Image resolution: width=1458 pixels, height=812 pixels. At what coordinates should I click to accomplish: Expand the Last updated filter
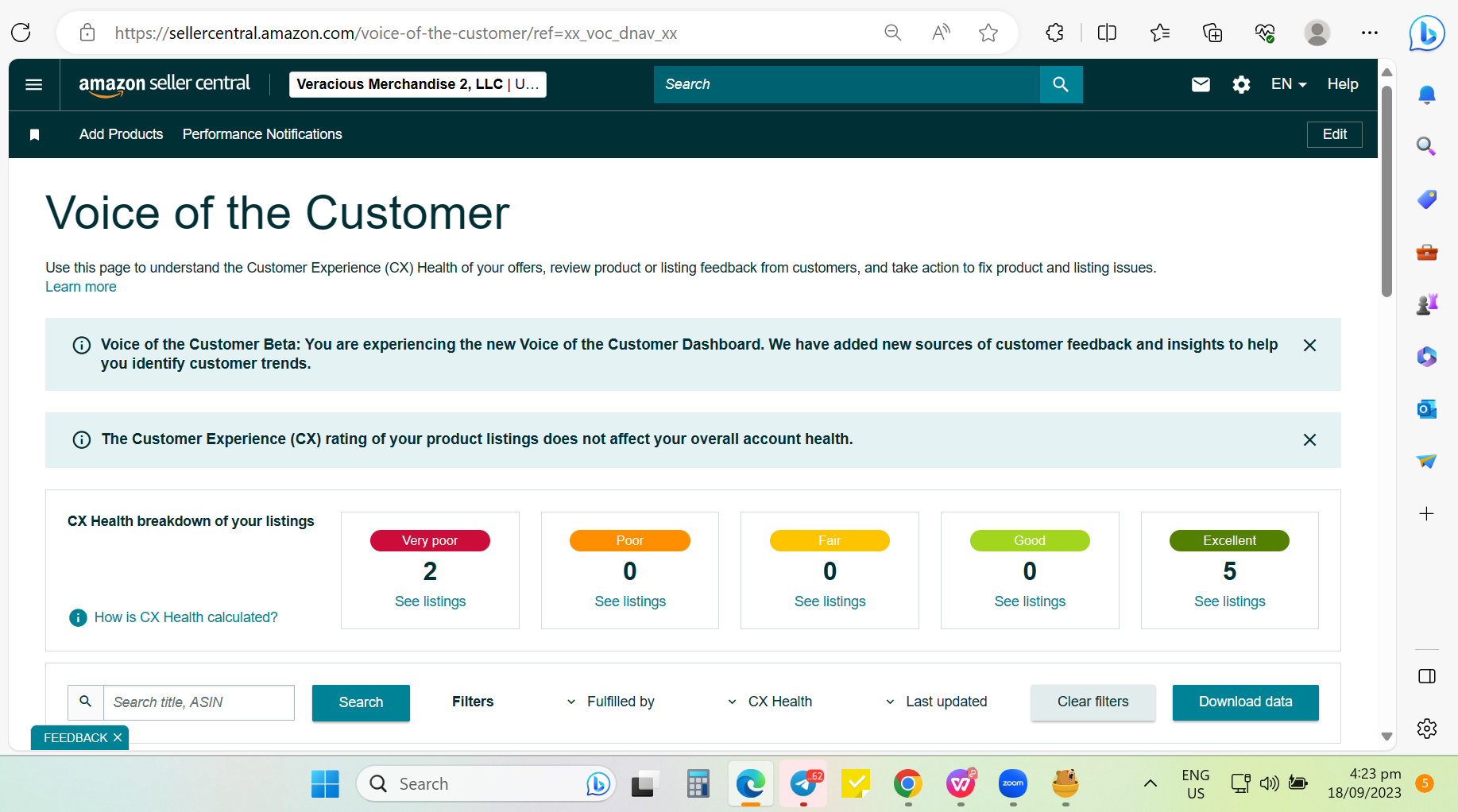point(936,702)
